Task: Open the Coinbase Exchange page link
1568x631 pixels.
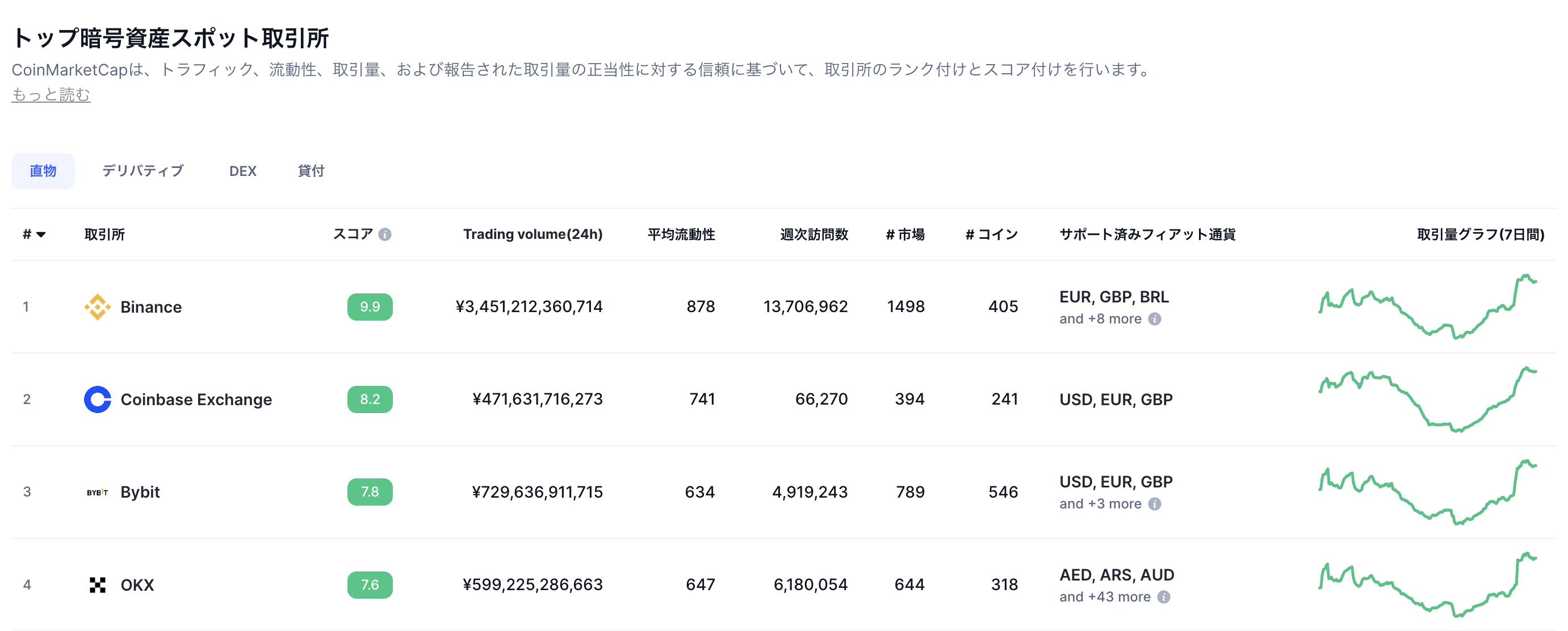Action: pyautogui.click(x=196, y=400)
